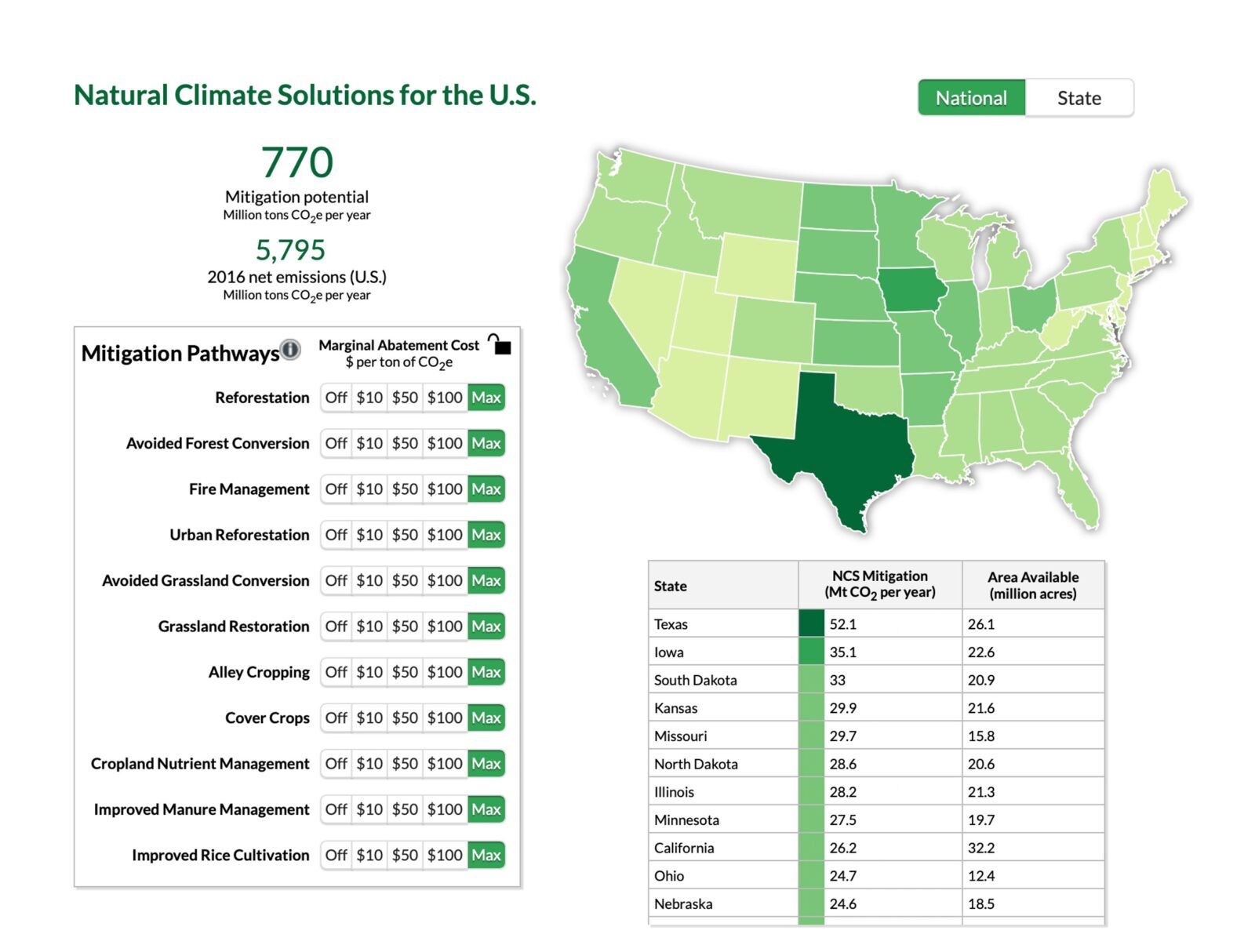
Task: Choose $100 for Urban Reforestation
Action: pos(445,535)
